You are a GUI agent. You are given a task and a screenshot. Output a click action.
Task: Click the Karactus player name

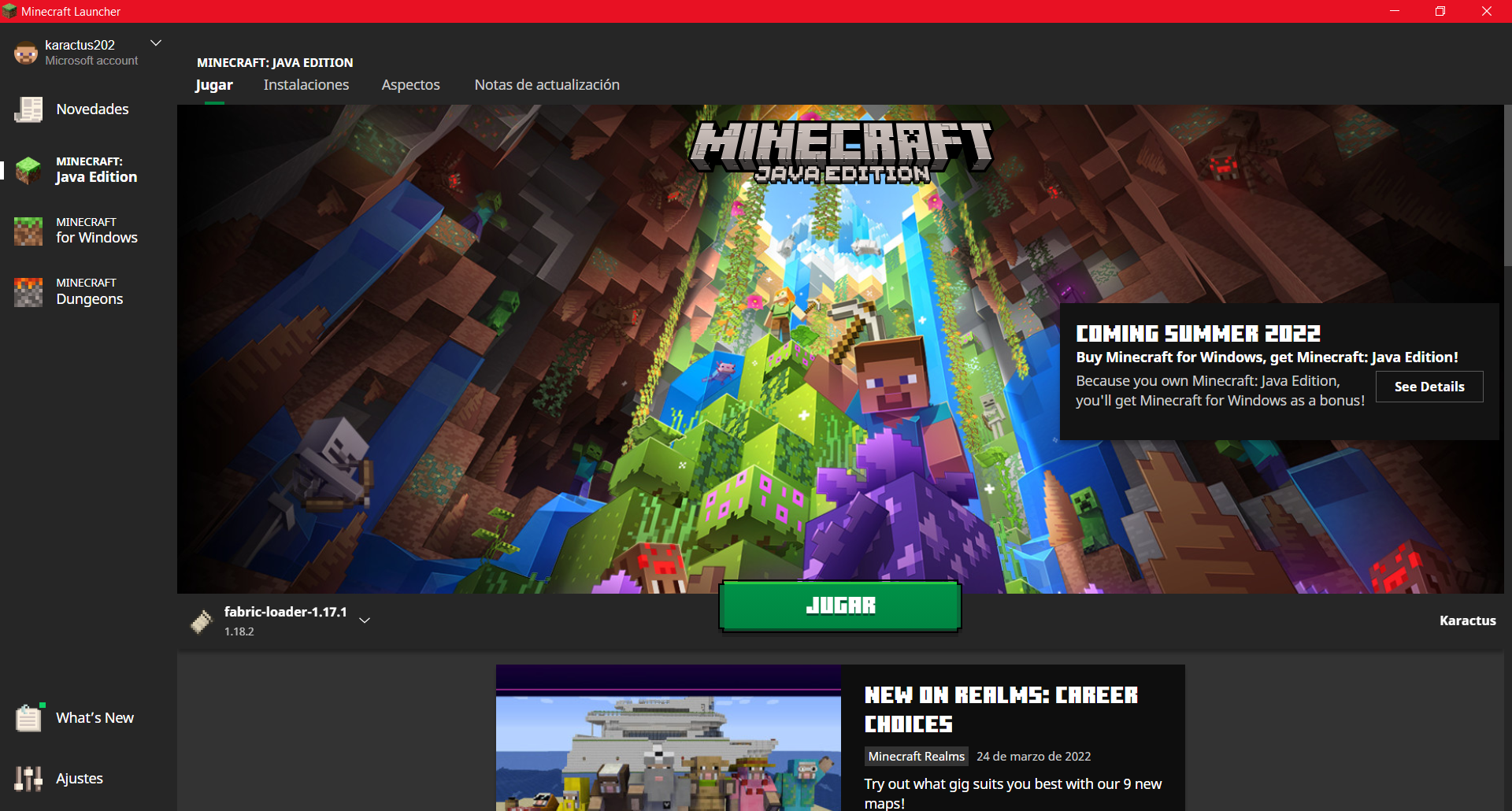(1468, 620)
